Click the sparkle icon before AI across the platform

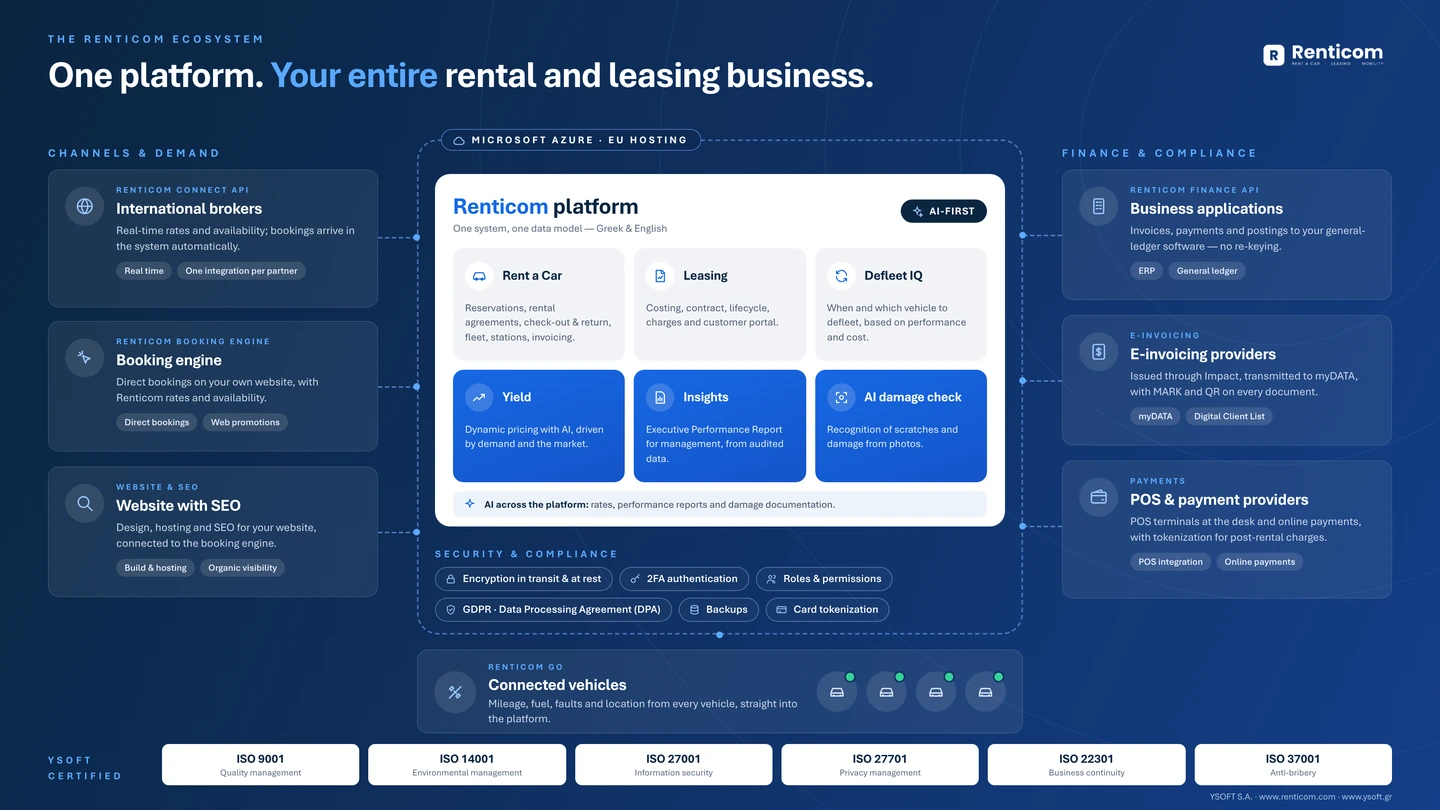(x=470, y=504)
